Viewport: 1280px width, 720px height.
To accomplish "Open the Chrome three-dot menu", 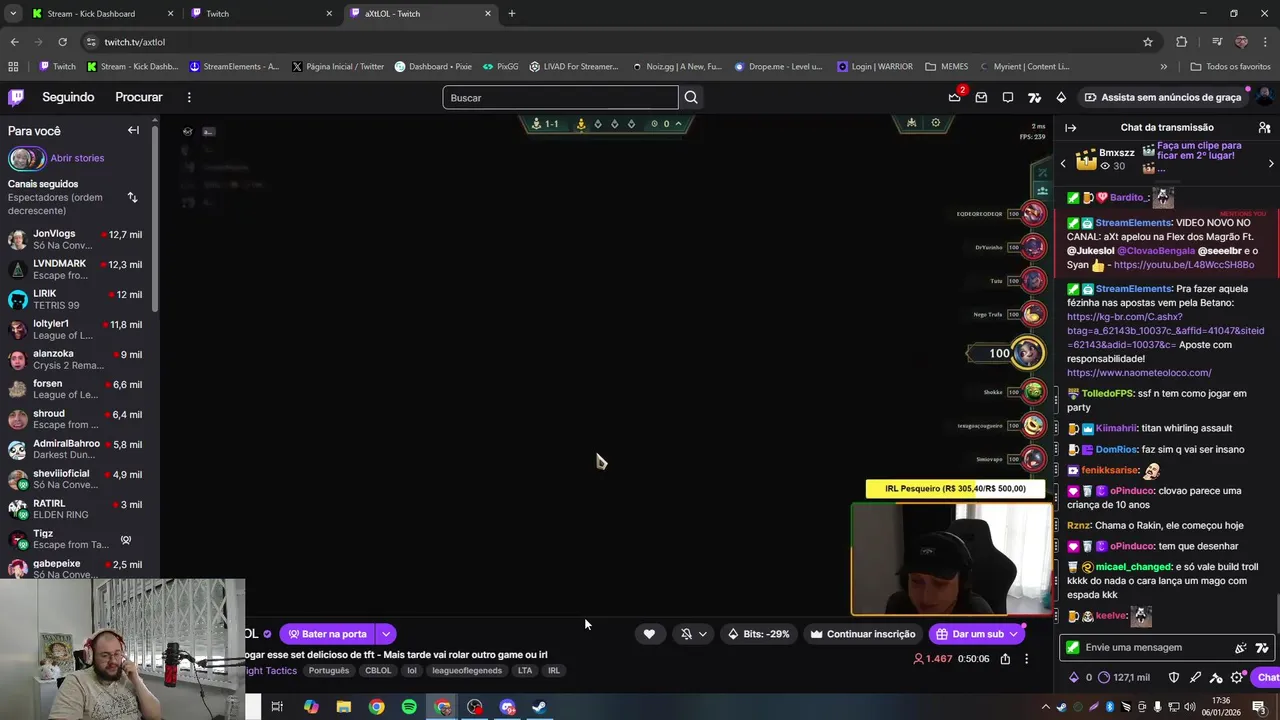I will (1265, 42).
